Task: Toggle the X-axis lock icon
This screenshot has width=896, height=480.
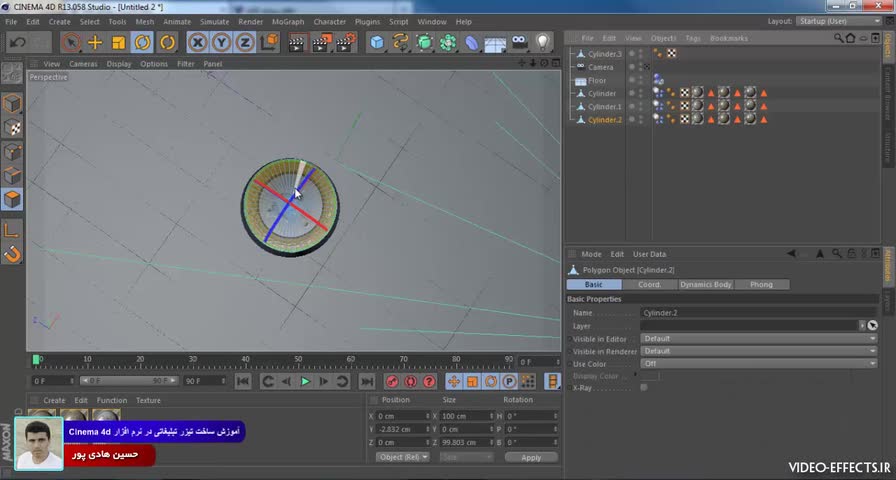Action: [198, 42]
